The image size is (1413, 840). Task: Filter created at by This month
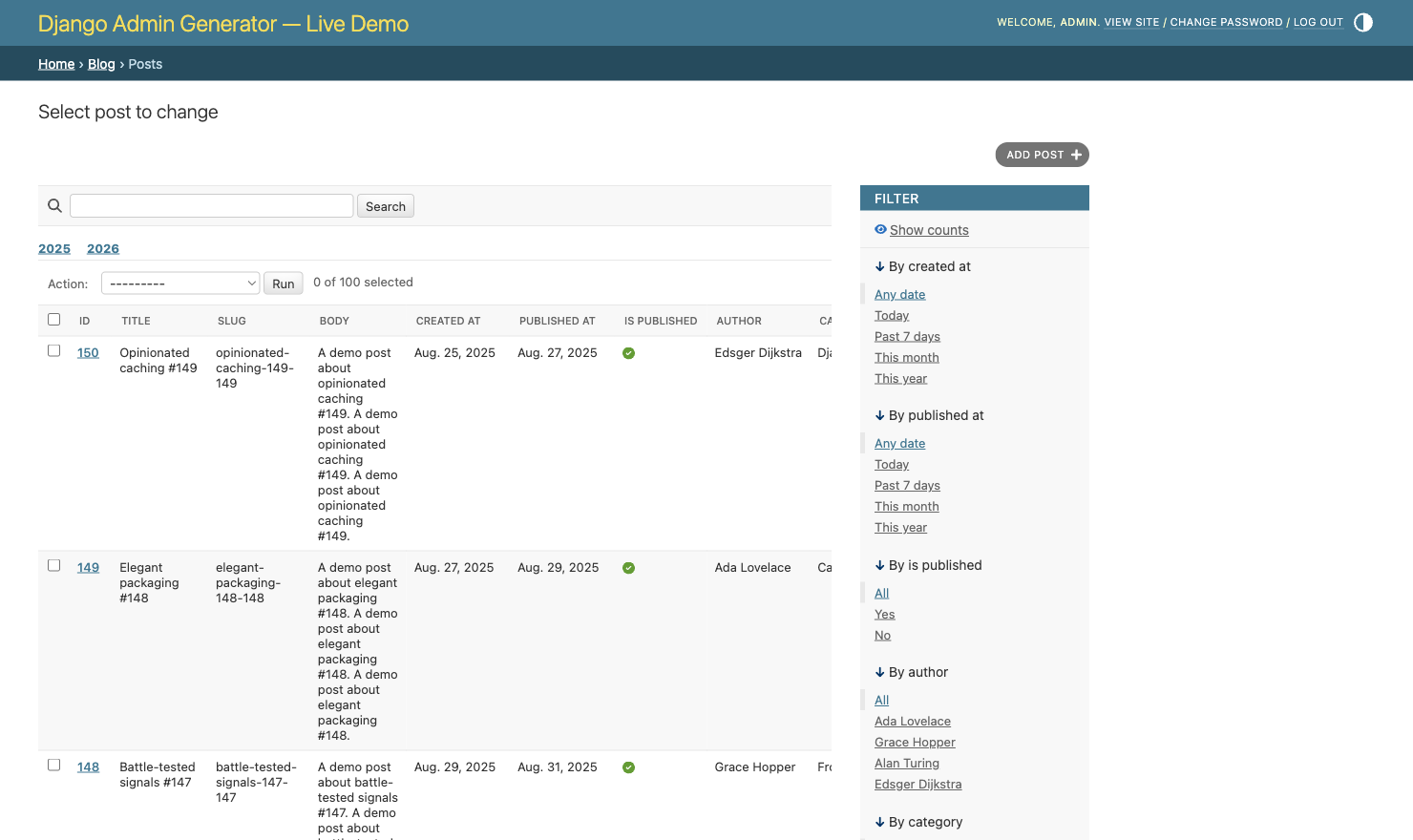907,358
